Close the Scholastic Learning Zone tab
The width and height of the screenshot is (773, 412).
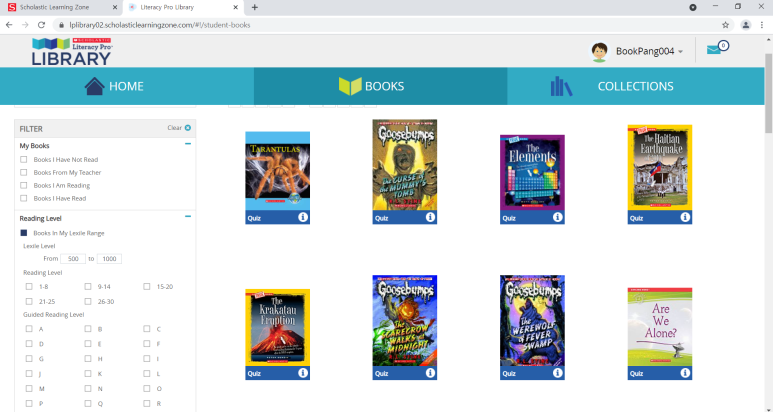coord(115,7)
